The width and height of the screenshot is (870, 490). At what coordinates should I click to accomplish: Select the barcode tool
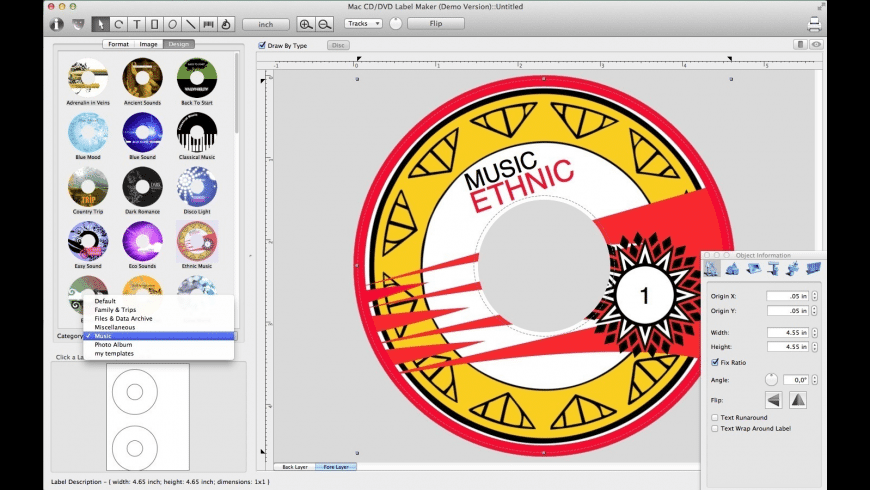(208, 24)
